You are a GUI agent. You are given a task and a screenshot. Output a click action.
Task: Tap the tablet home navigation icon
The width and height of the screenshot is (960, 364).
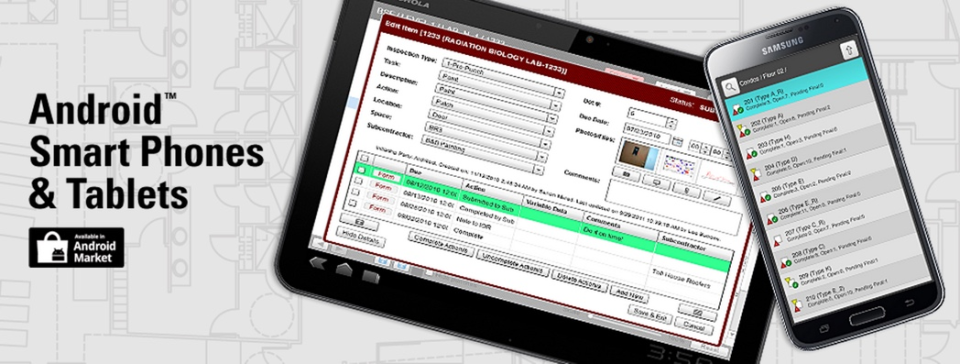click(x=344, y=269)
